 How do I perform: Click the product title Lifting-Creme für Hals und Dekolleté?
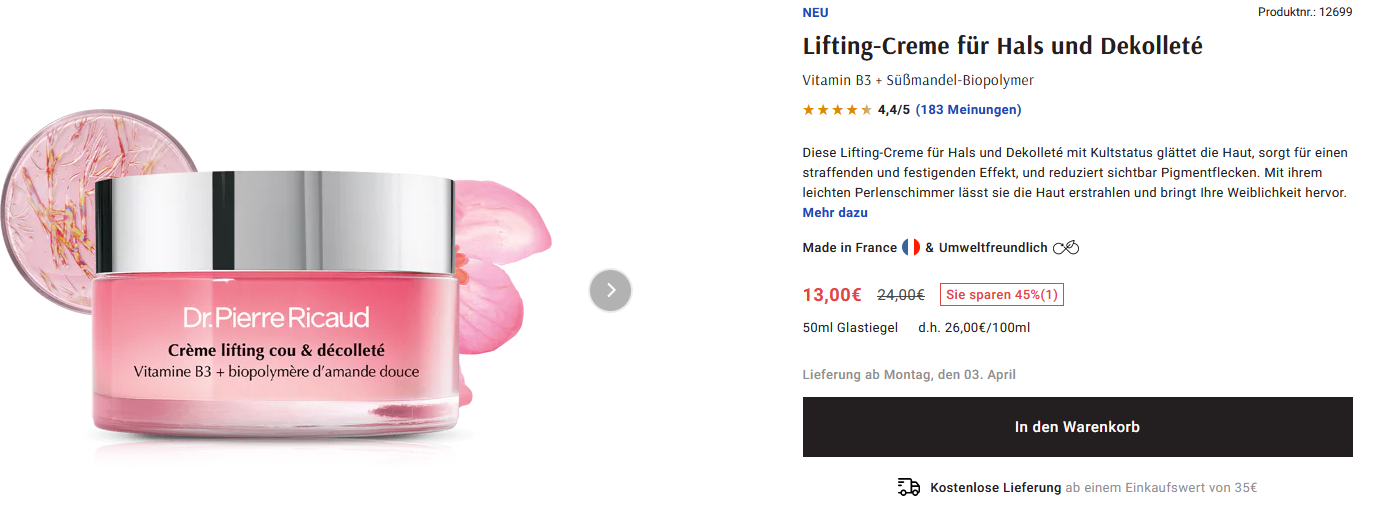[1002, 46]
